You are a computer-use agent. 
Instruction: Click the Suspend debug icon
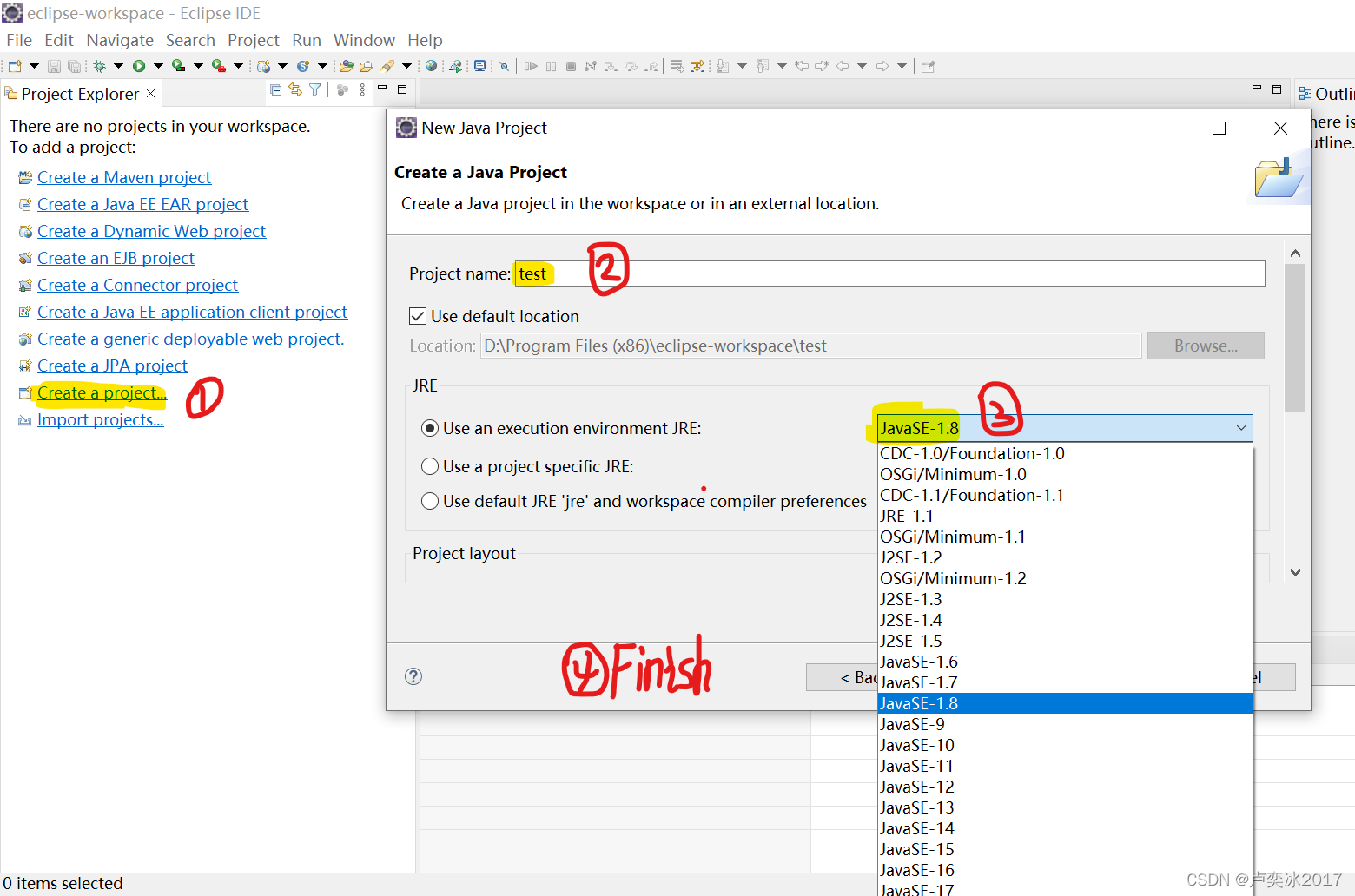(551, 66)
